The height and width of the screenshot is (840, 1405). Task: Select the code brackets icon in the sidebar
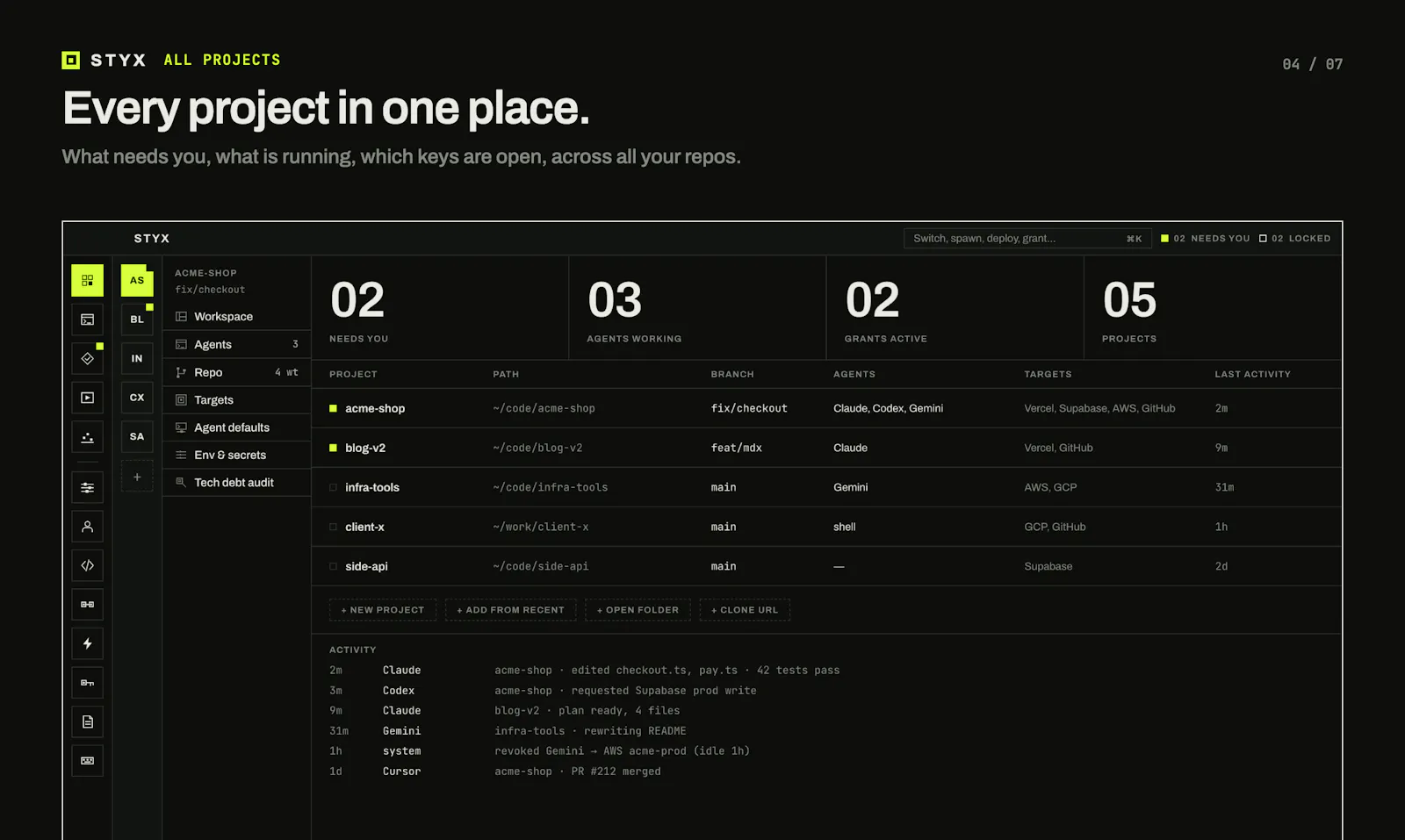pos(87,565)
